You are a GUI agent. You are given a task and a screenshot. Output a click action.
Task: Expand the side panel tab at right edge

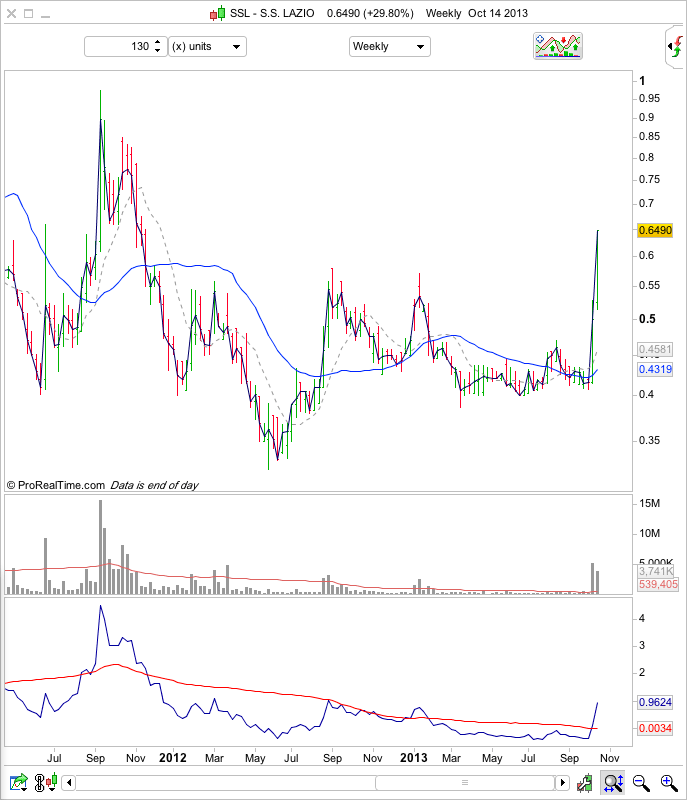pyautogui.click(x=675, y=47)
